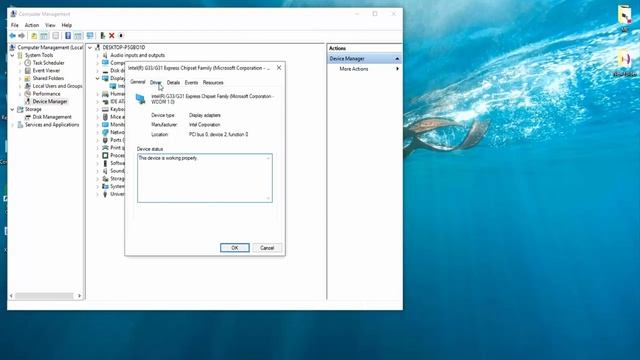Click the Device status box scroll-down arrow
This screenshot has width=640, height=360.
click(x=268, y=198)
